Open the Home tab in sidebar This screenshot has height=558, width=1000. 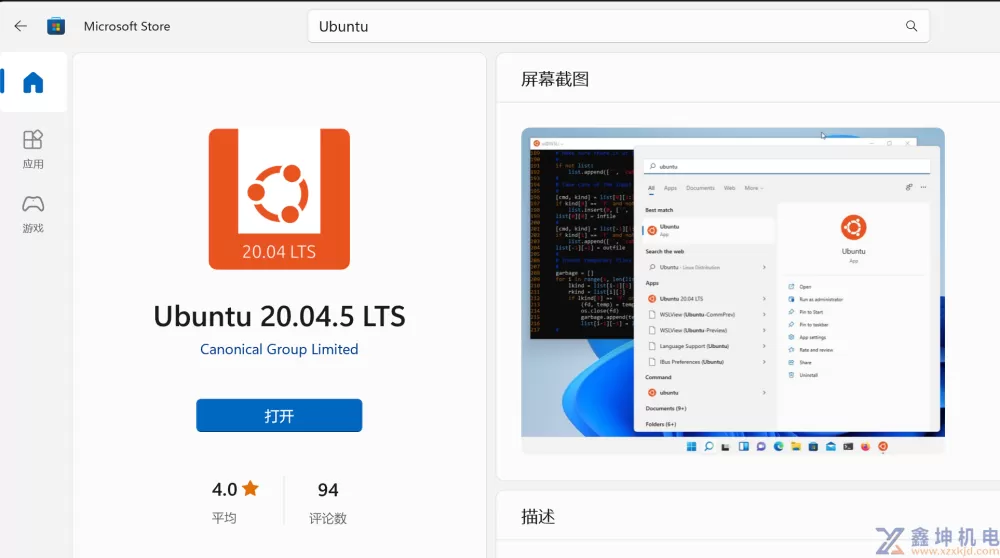(33, 83)
